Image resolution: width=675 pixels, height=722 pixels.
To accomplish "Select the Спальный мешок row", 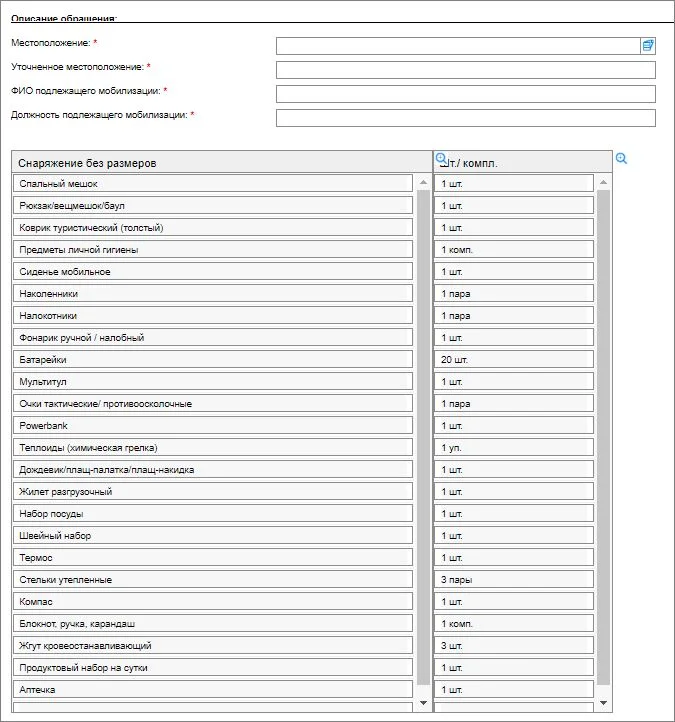I will (x=213, y=184).
